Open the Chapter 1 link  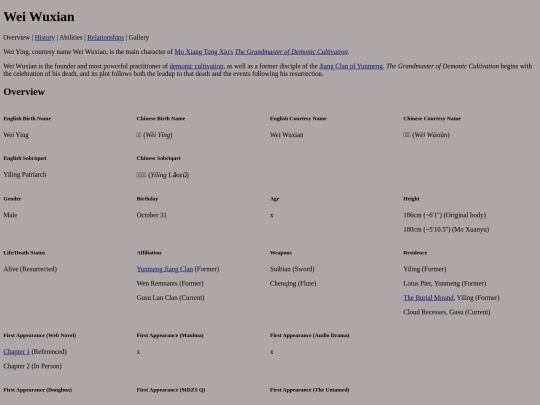coord(17,352)
